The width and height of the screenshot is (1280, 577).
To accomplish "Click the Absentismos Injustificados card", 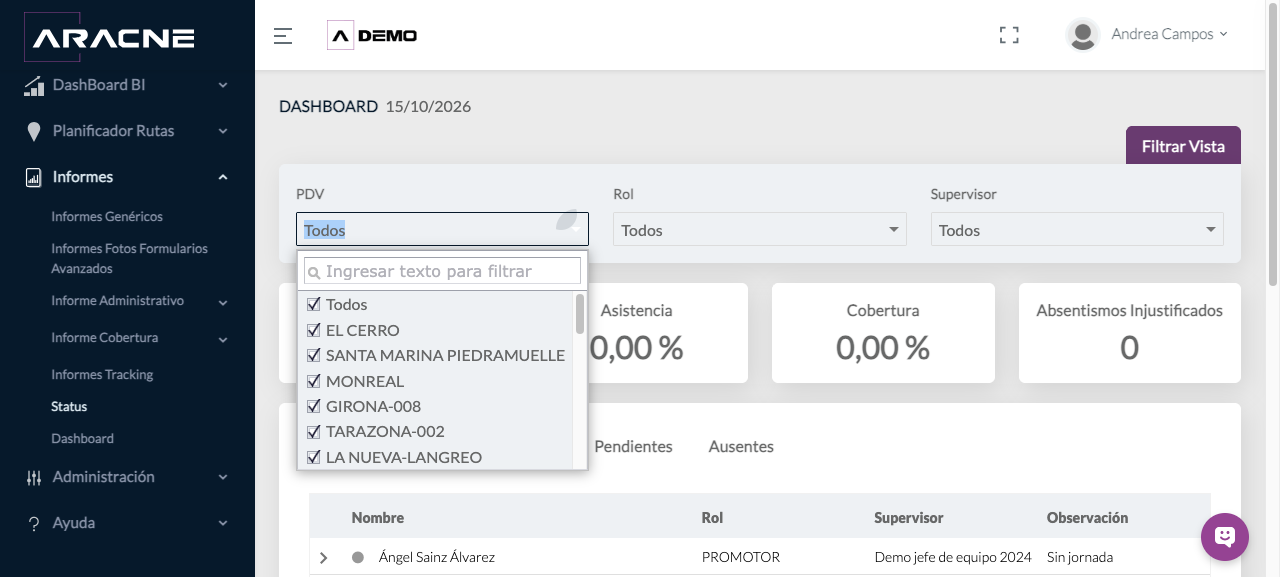I will (1130, 333).
